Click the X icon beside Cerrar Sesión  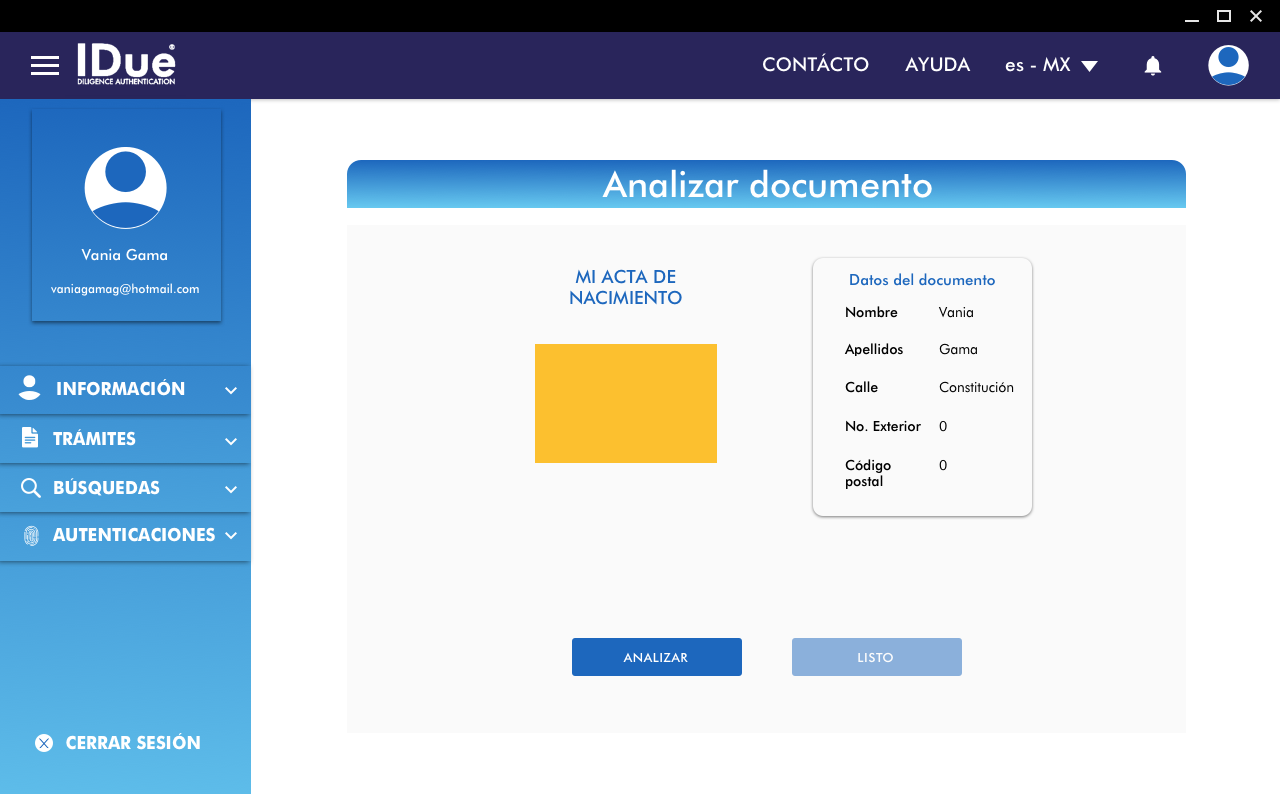(x=44, y=743)
